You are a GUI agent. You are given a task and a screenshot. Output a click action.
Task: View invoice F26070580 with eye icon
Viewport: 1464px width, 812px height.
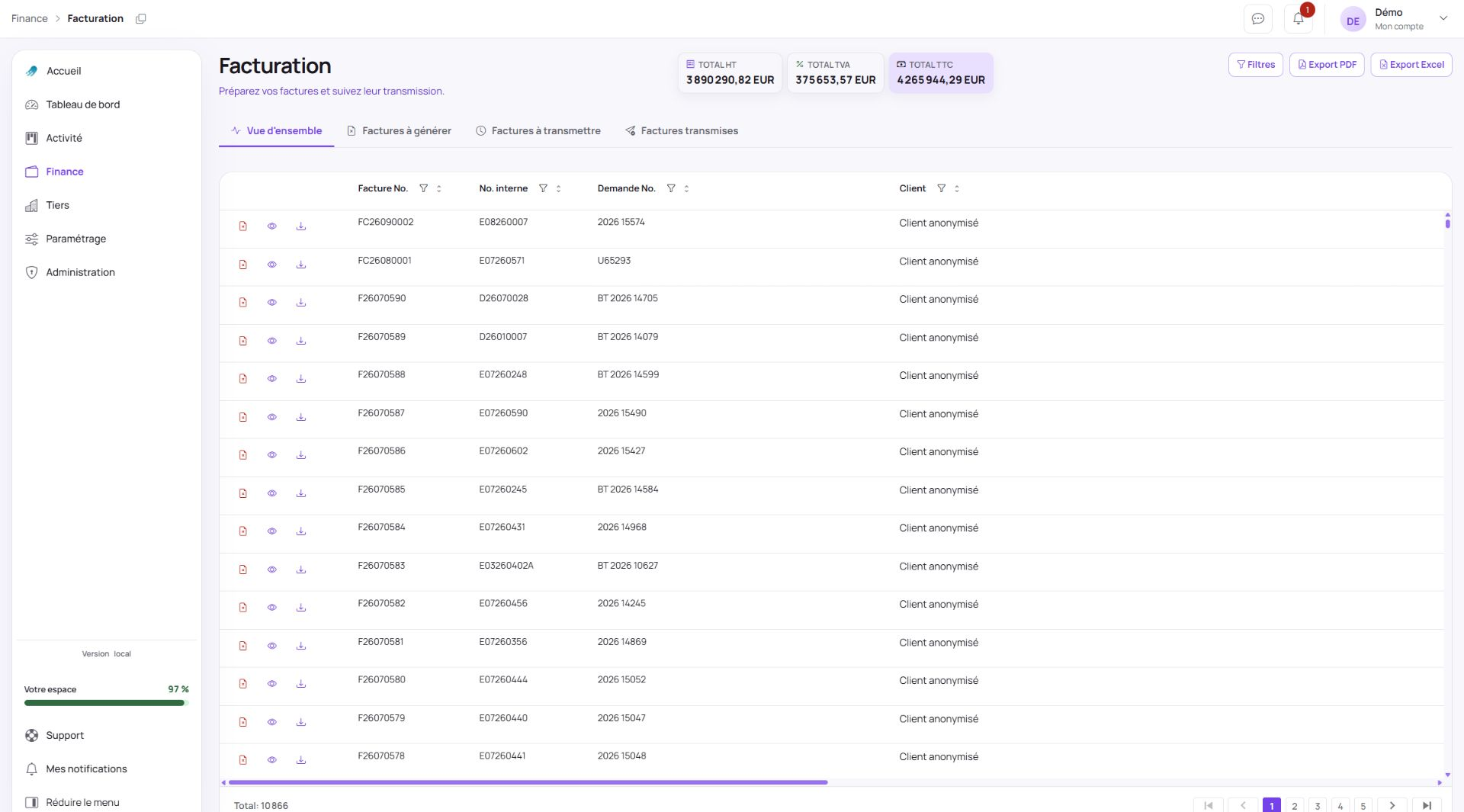click(272, 684)
